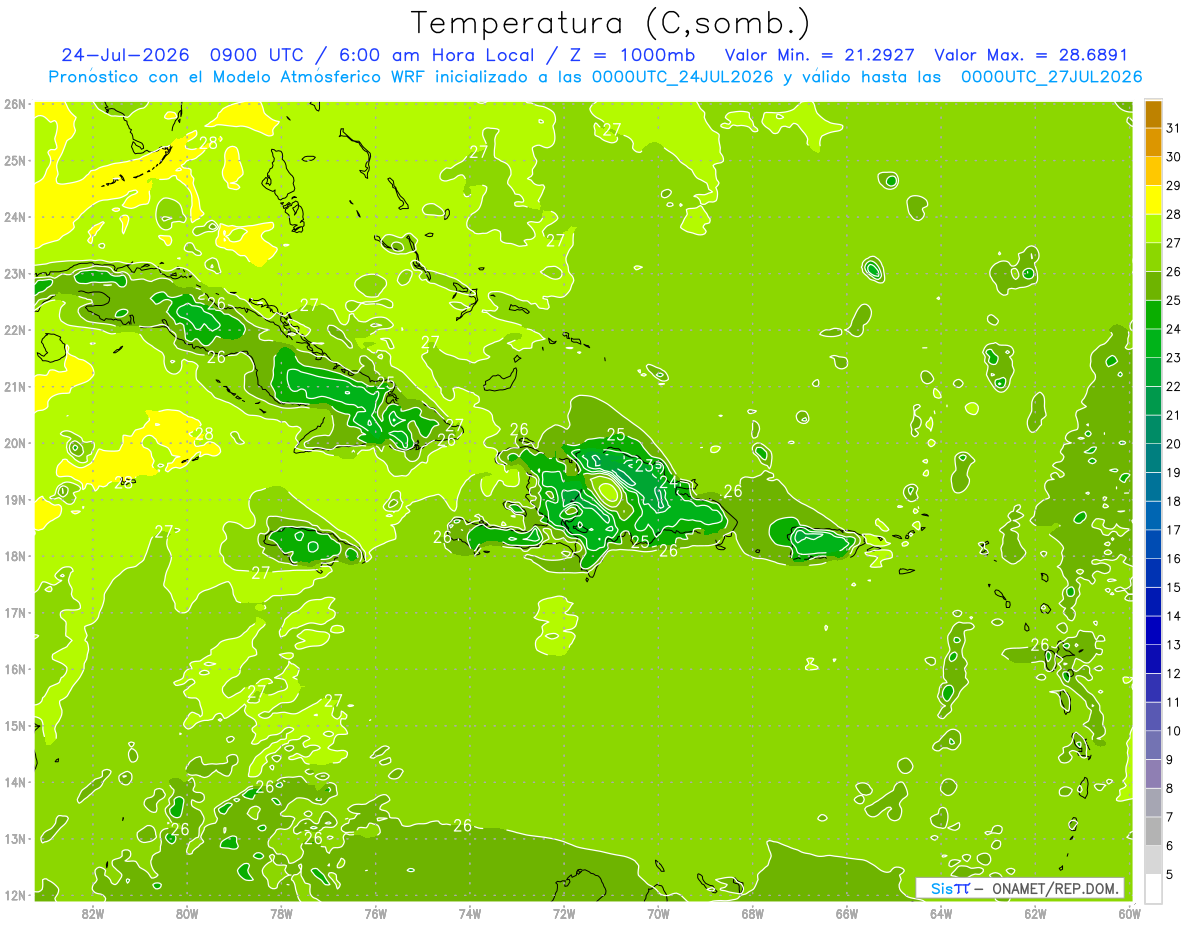Click the legend scale label "22"
The height and width of the screenshot is (927, 1200).
point(1173,386)
